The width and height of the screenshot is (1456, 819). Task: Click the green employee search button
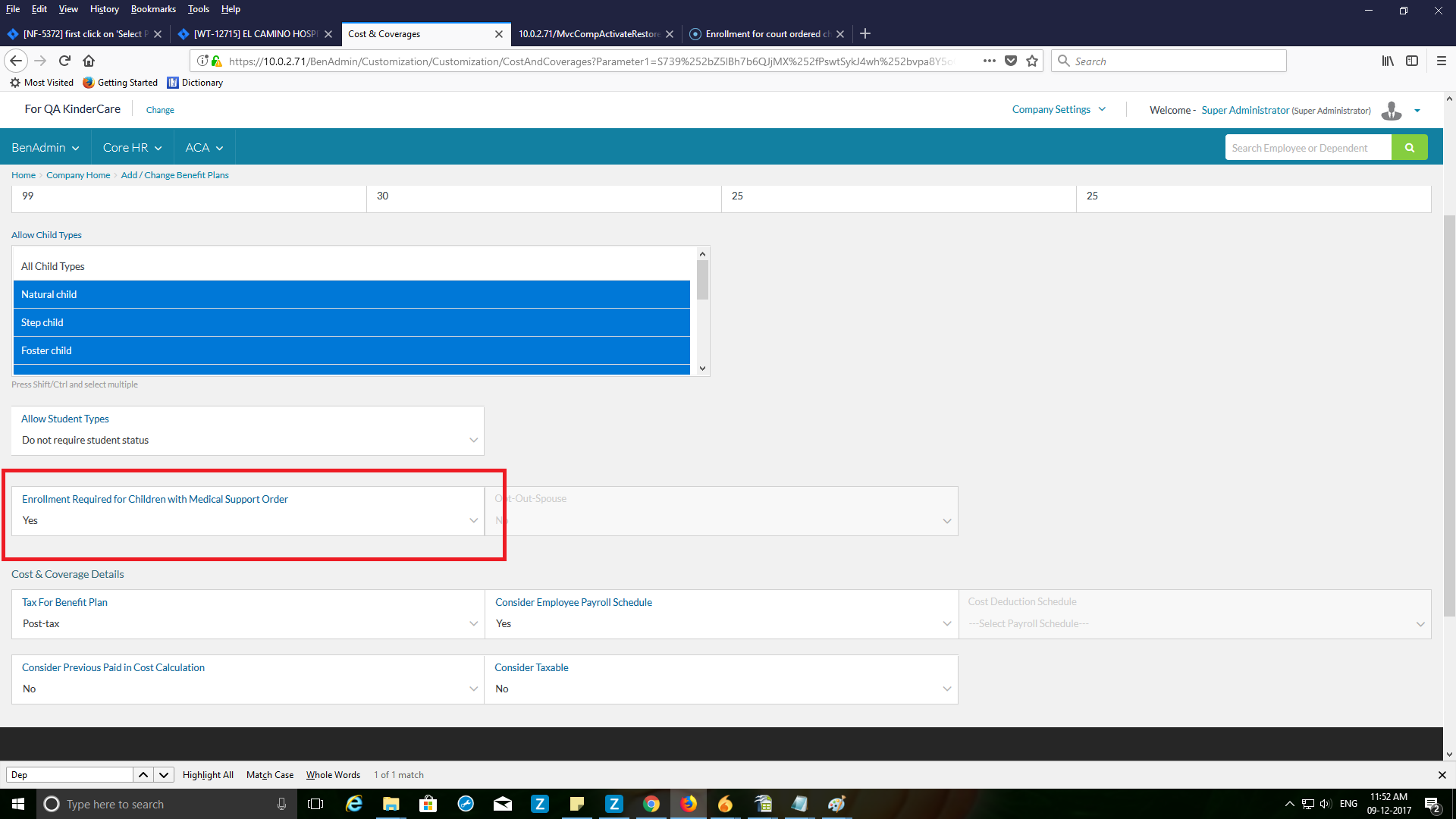pyautogui.click(x=1409, y=148)
